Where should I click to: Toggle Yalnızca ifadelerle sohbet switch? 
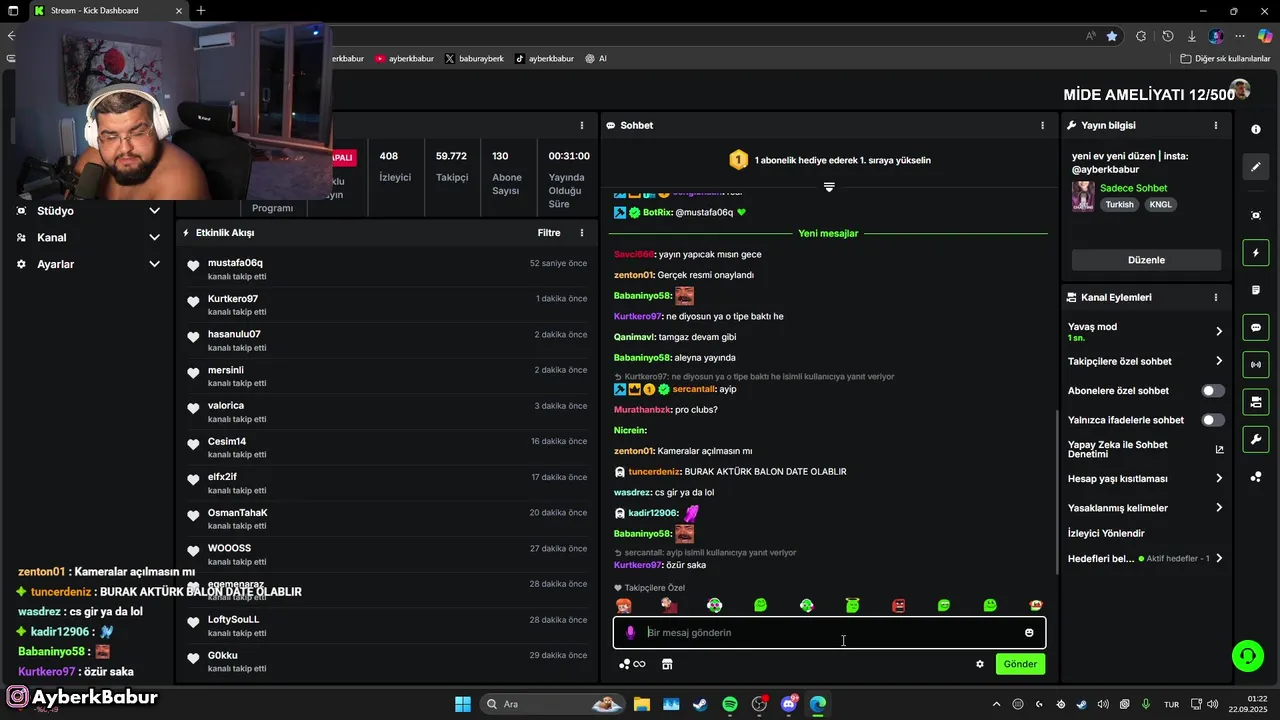[1213, 420]
